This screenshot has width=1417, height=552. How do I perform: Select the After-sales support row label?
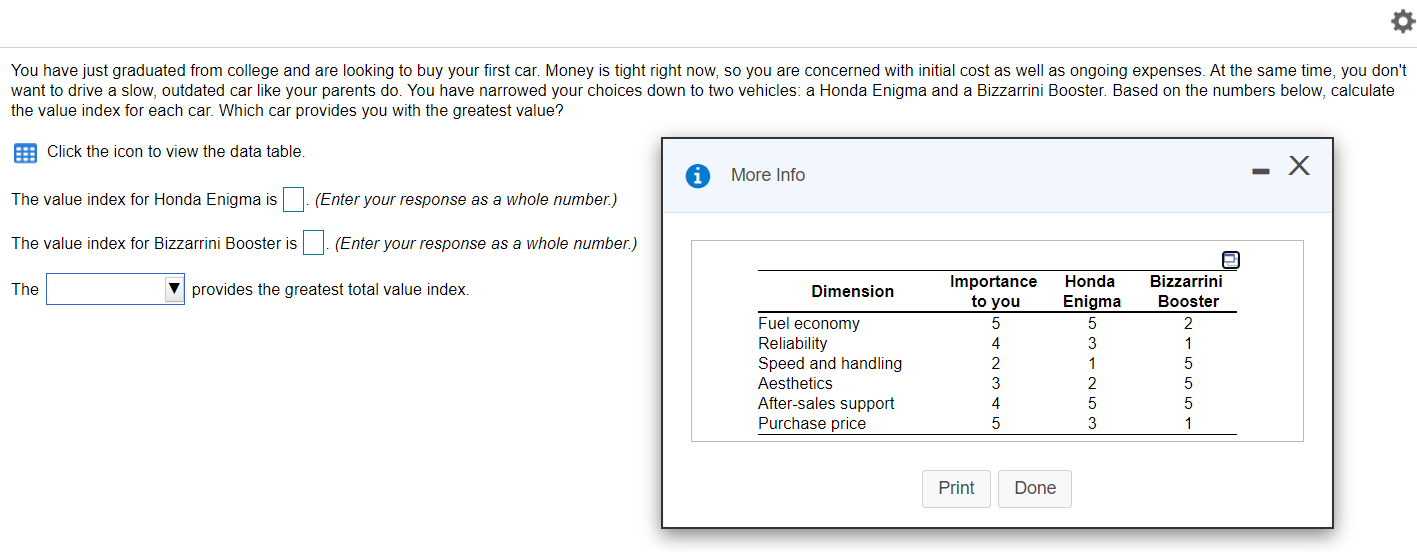click(x=826, y=403)
